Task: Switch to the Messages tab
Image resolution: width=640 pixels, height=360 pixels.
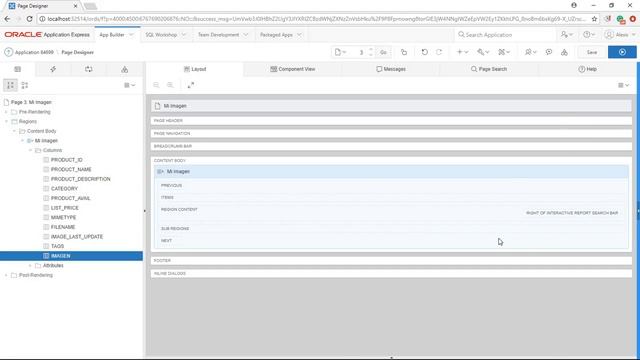Action: point(391,69)
